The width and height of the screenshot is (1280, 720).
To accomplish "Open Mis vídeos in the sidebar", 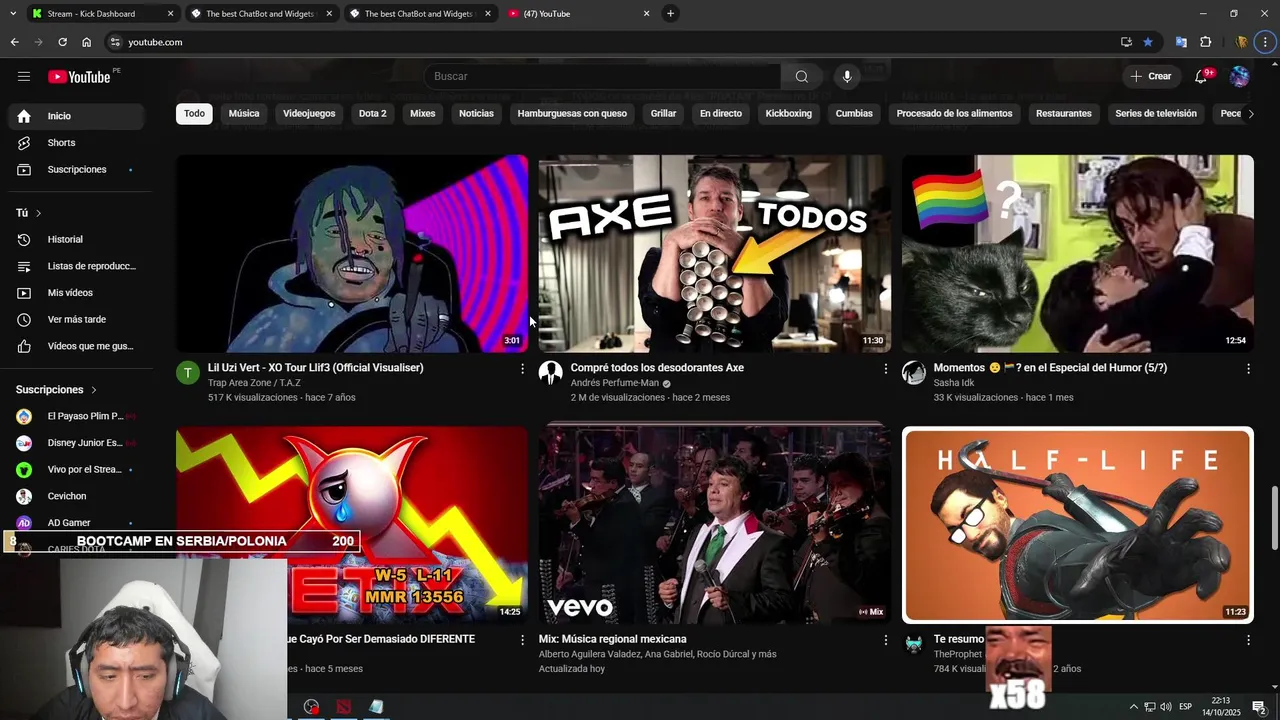I will (x=76, y=293).
